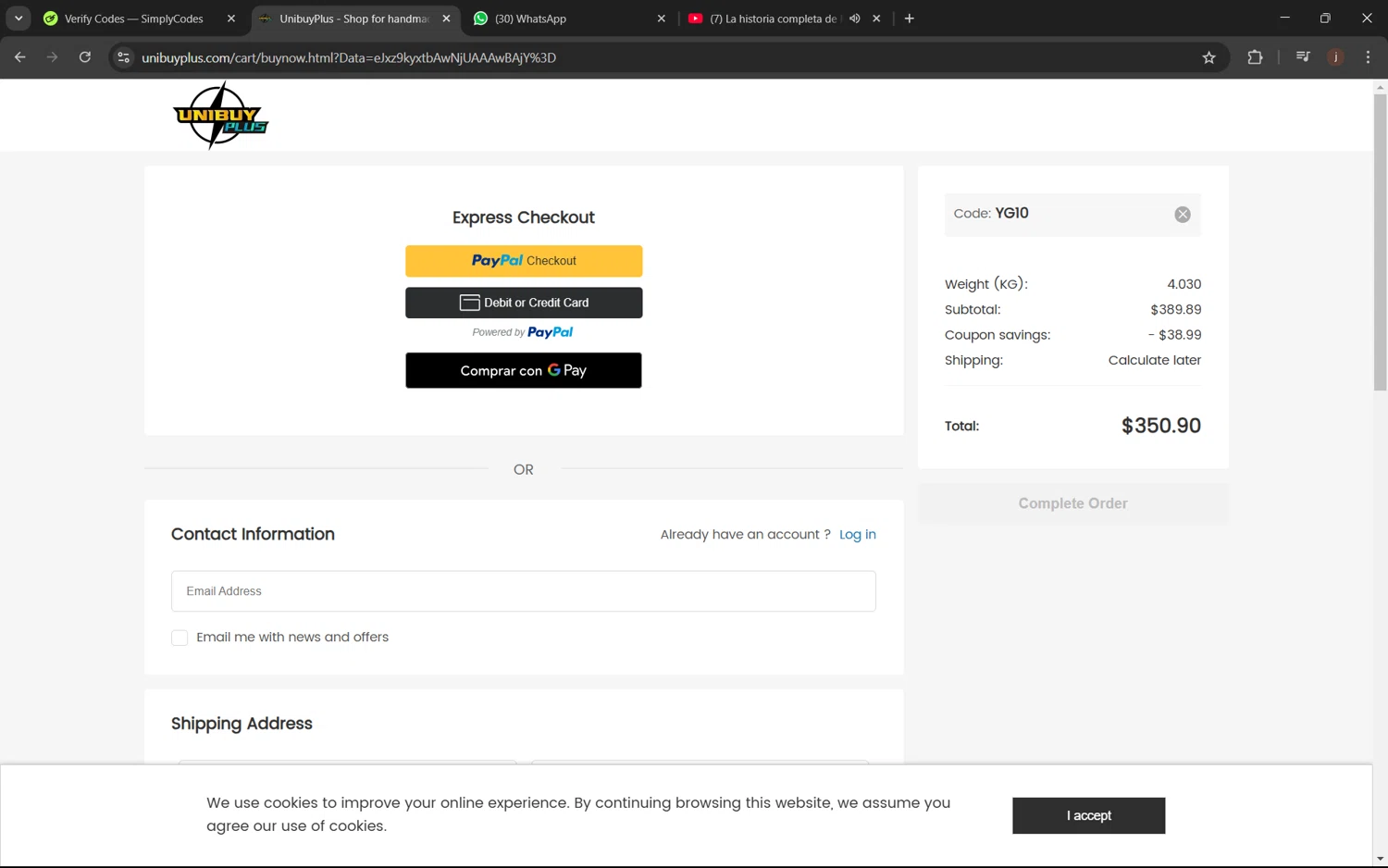Close the YouTube La historia tab
The height and width of the screenshot is (868, 1388).
click(876, 19)
